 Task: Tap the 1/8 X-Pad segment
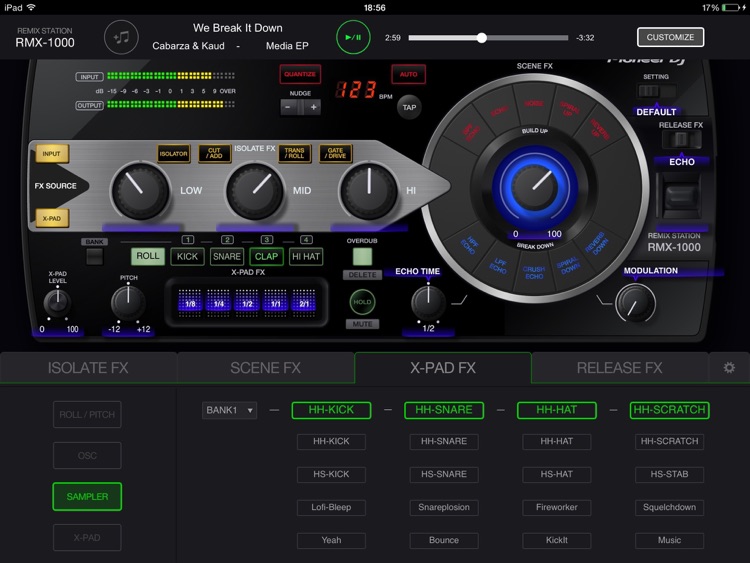click(x=190, y=303)
